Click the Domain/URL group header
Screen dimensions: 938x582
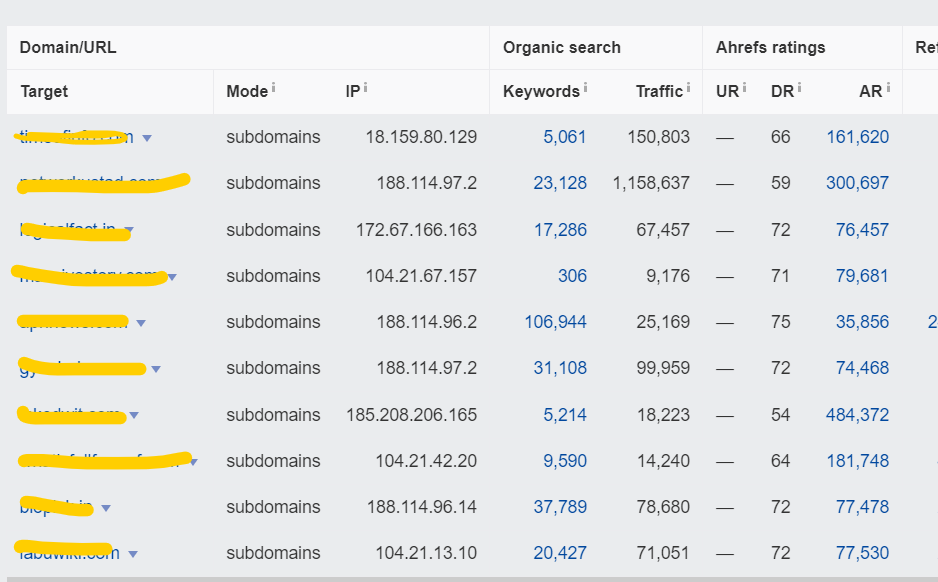pos(68,47)
